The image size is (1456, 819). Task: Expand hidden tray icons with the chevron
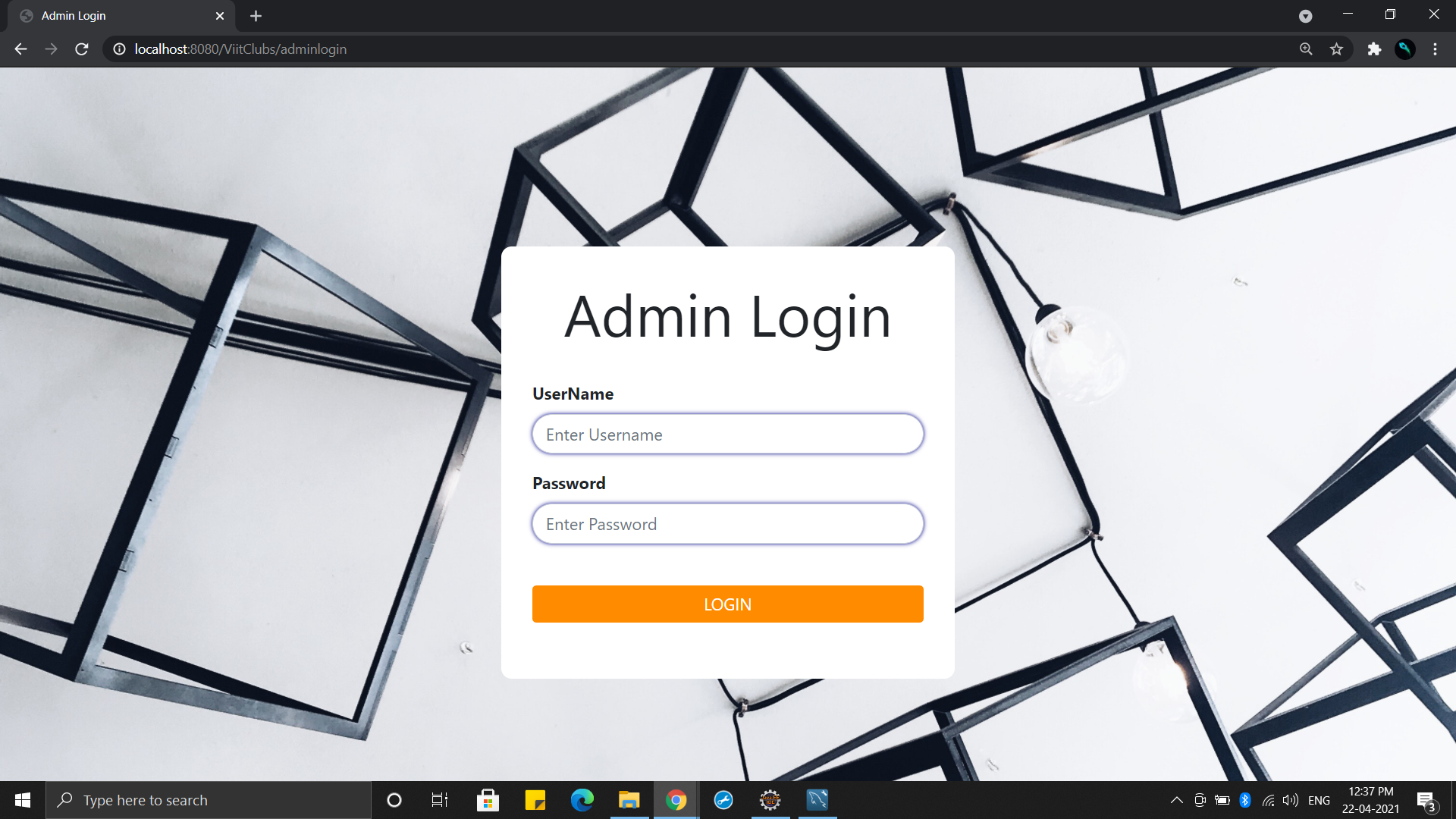(1176, 799)
